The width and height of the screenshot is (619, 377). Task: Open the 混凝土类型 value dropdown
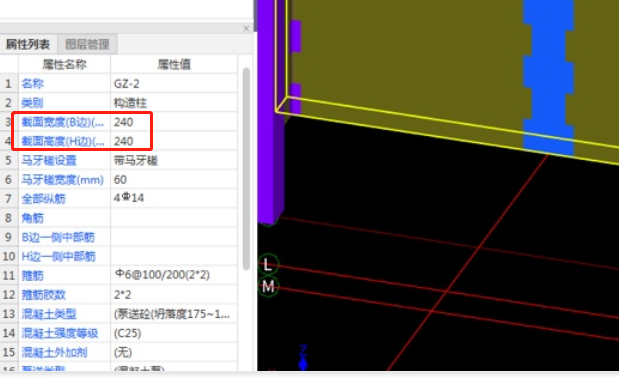(174, 314)
